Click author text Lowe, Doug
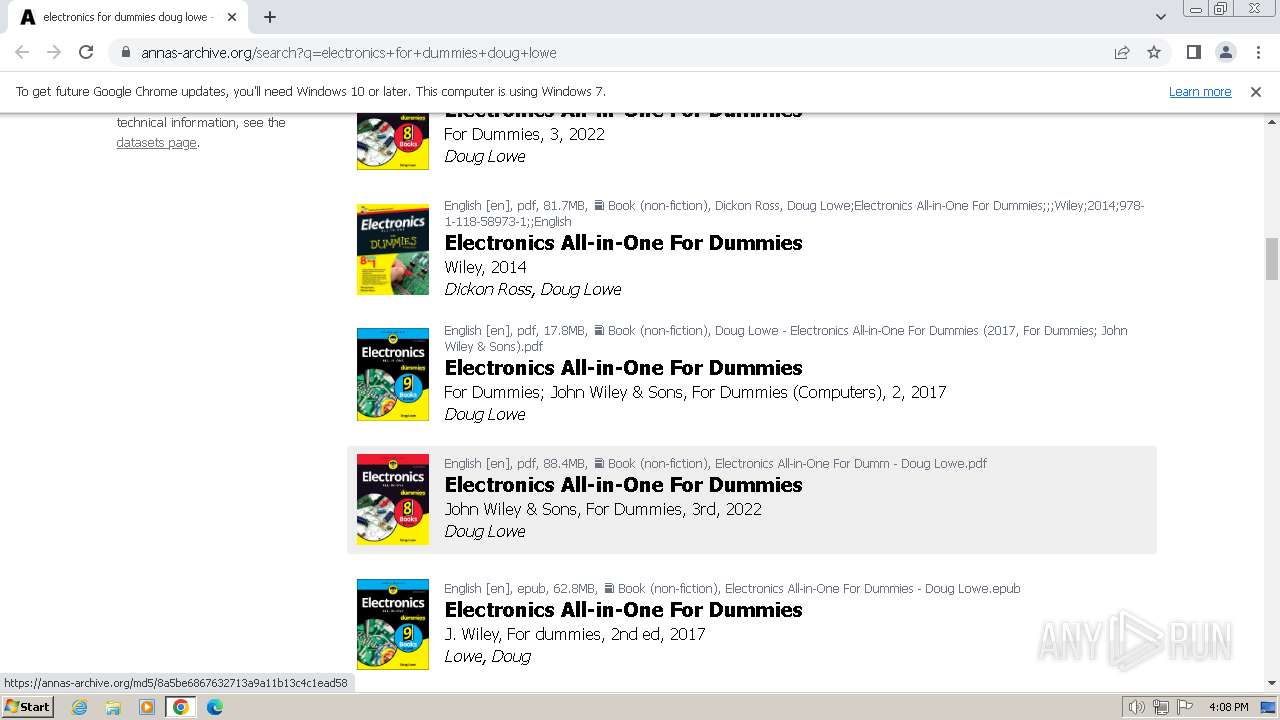The height and width of the screenshot is (720, 1280). 487,656
